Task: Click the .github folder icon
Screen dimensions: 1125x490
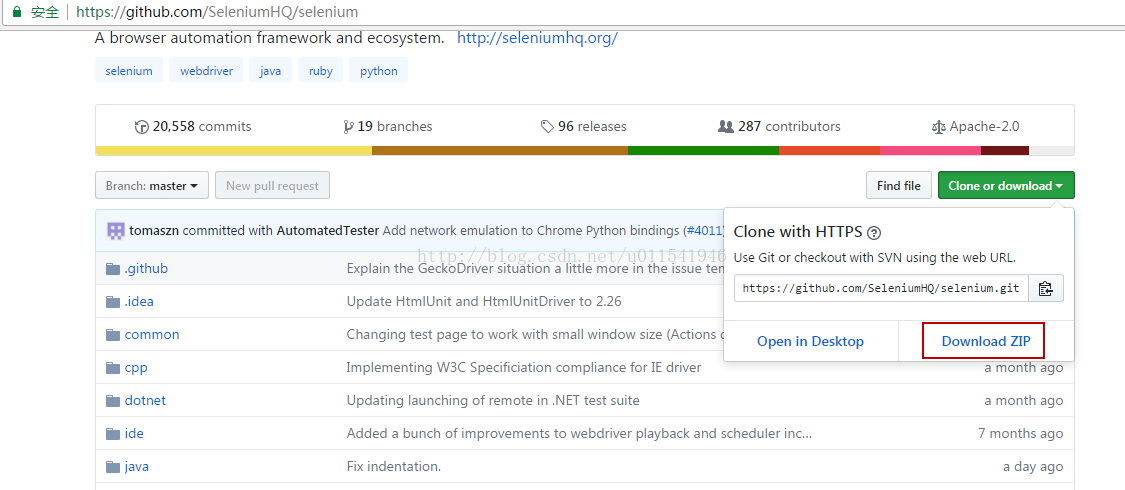Action: [x=113, y=269]
